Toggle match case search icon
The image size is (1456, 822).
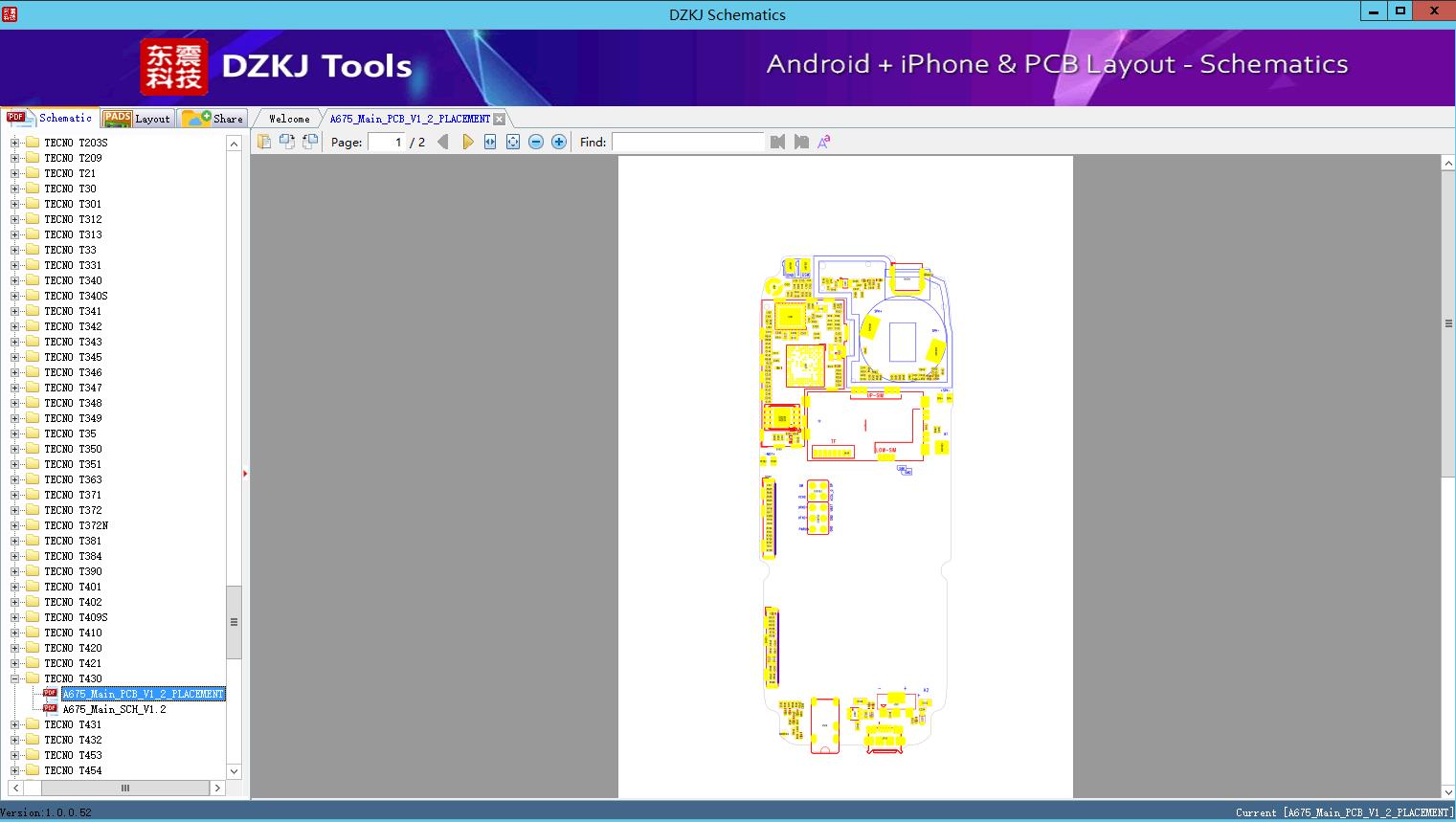click(x=824, y=142)
